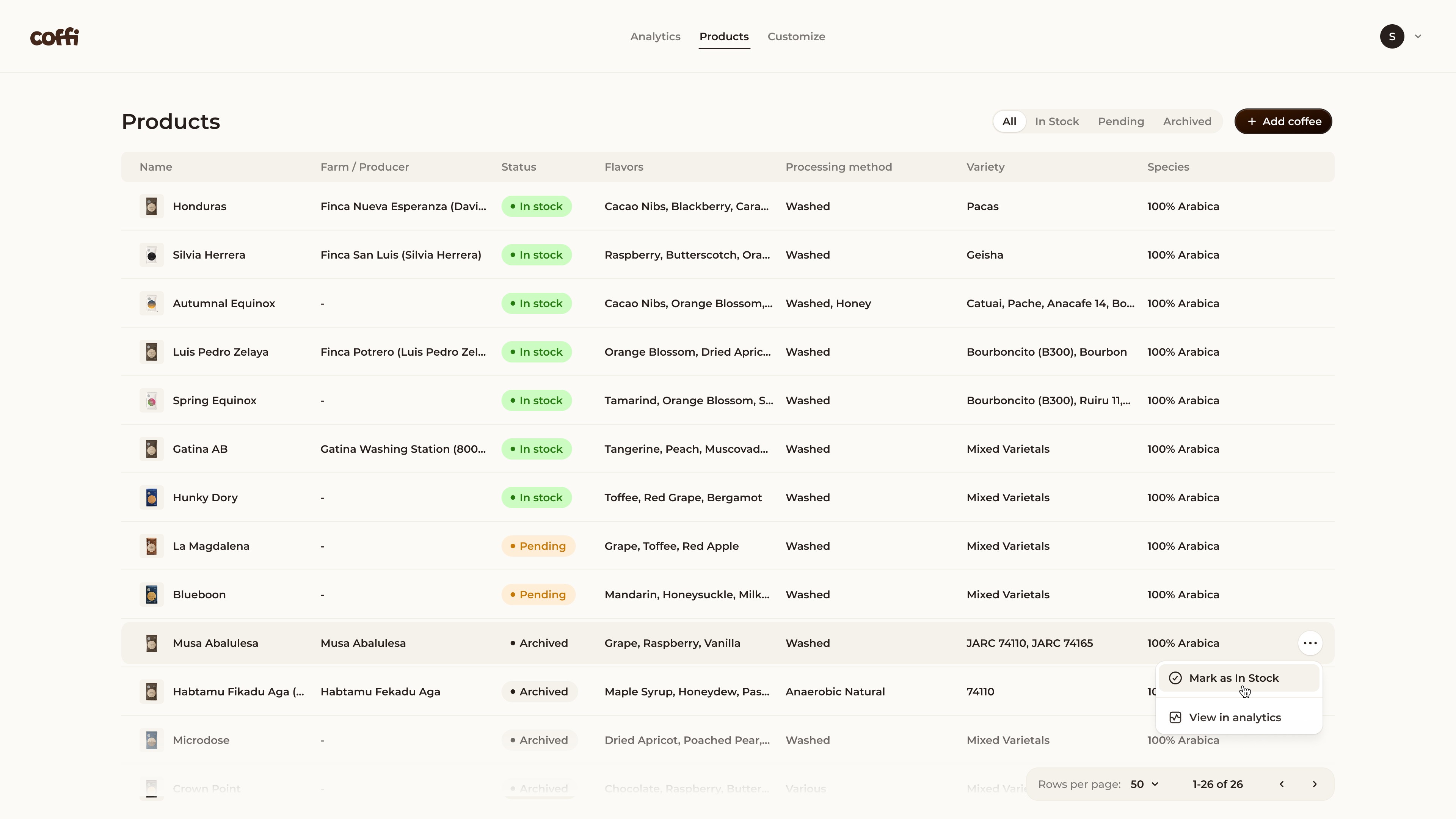The width and height of the screenshot is (1456, 819).
Task: Filter products by Pending status
Action: [x=1120, y=121]
